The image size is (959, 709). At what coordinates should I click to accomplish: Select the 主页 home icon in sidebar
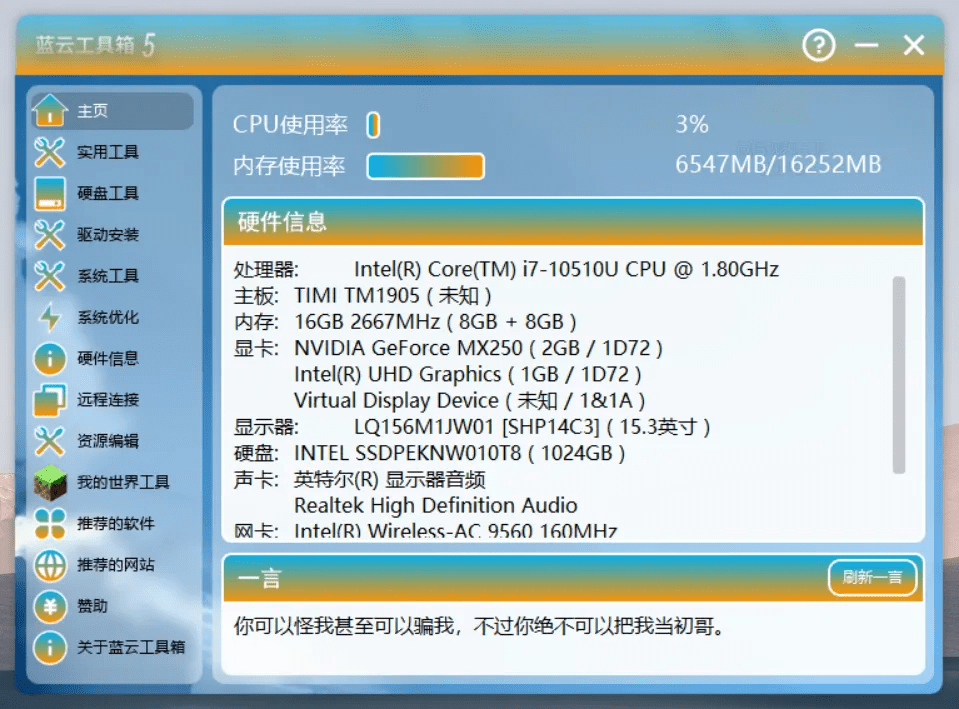49,111
